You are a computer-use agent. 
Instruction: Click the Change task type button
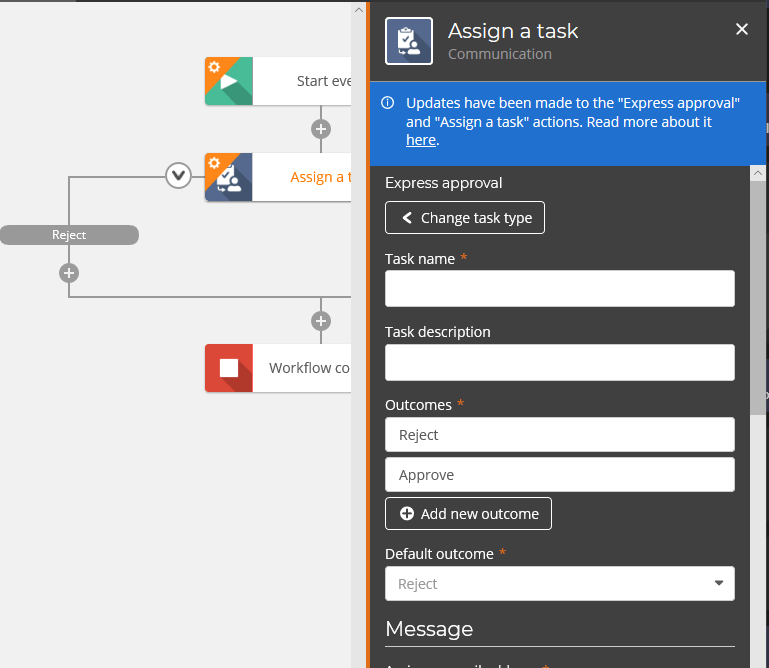464,218
